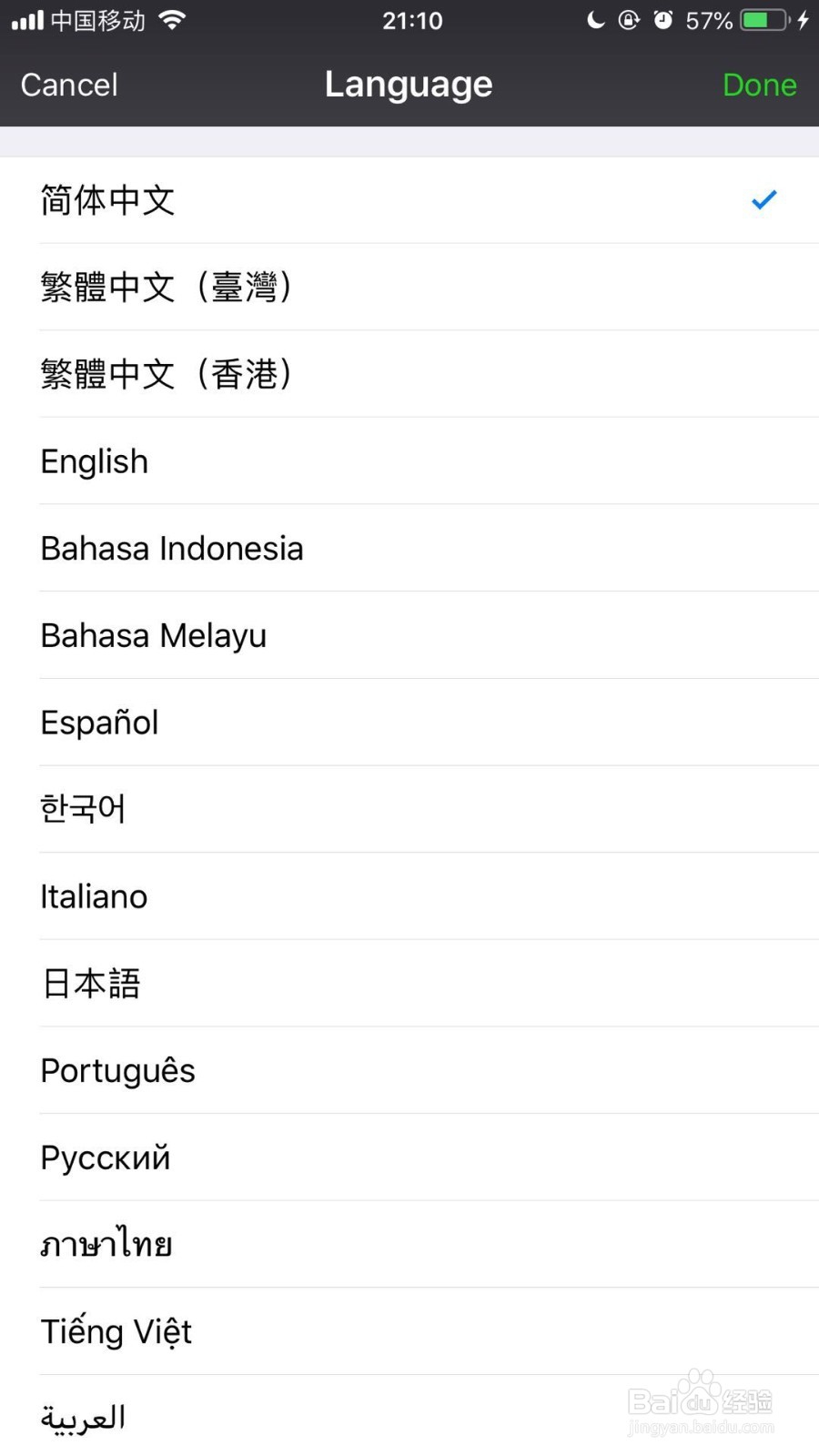The height and width of the screenshot is (1456, 819).
Task: Tap the cellular signal bars icon
Action: coord(27,20)
